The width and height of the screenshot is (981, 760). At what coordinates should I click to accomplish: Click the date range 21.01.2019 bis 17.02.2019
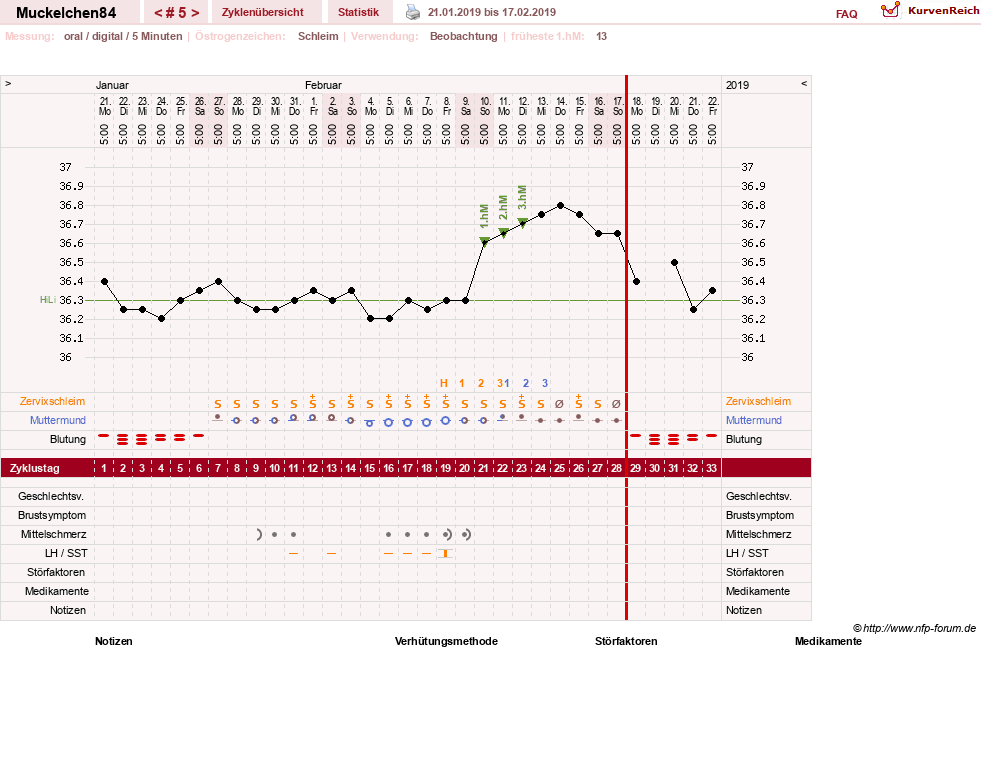[x=492, y=12]
